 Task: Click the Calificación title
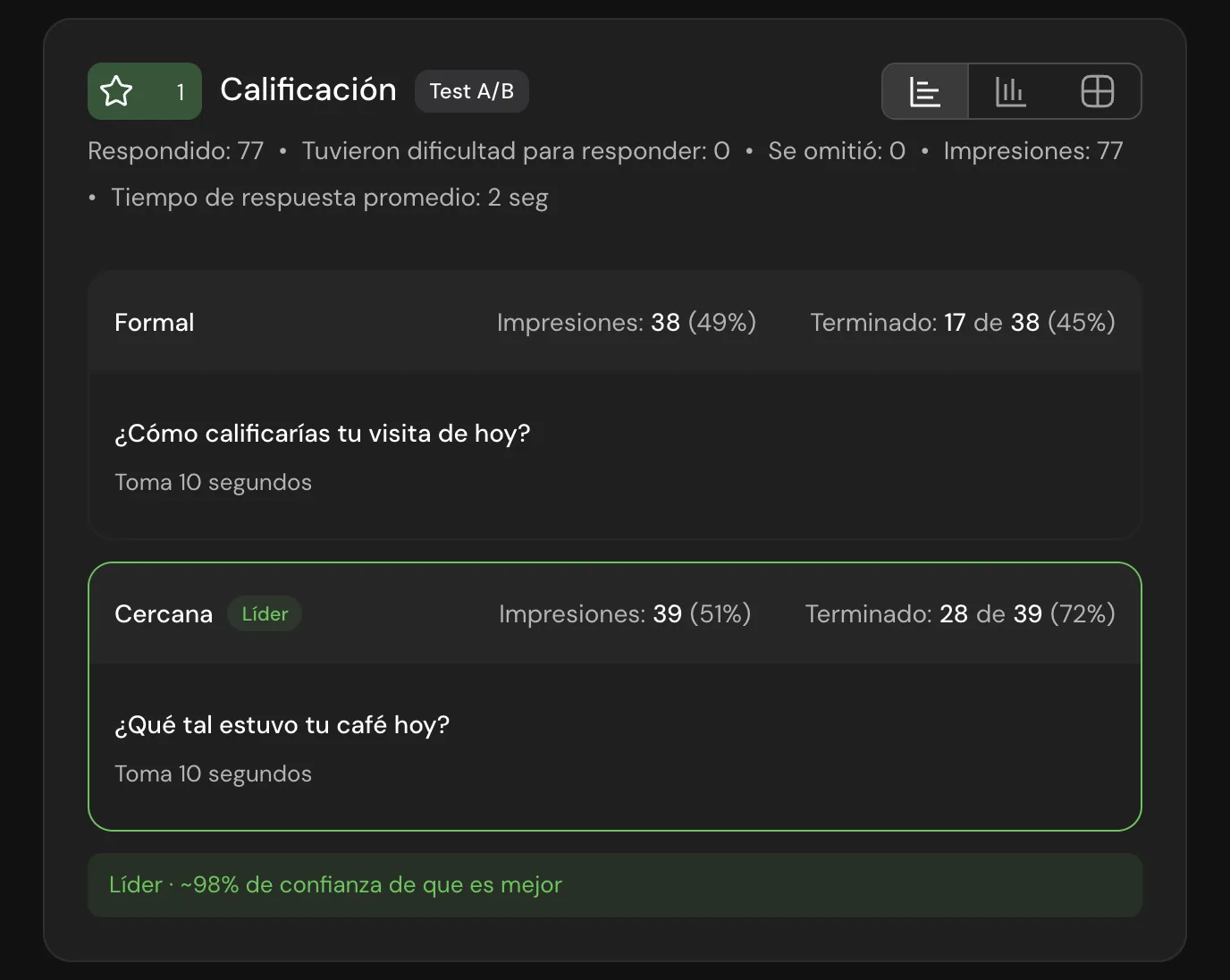coord(308,89)
